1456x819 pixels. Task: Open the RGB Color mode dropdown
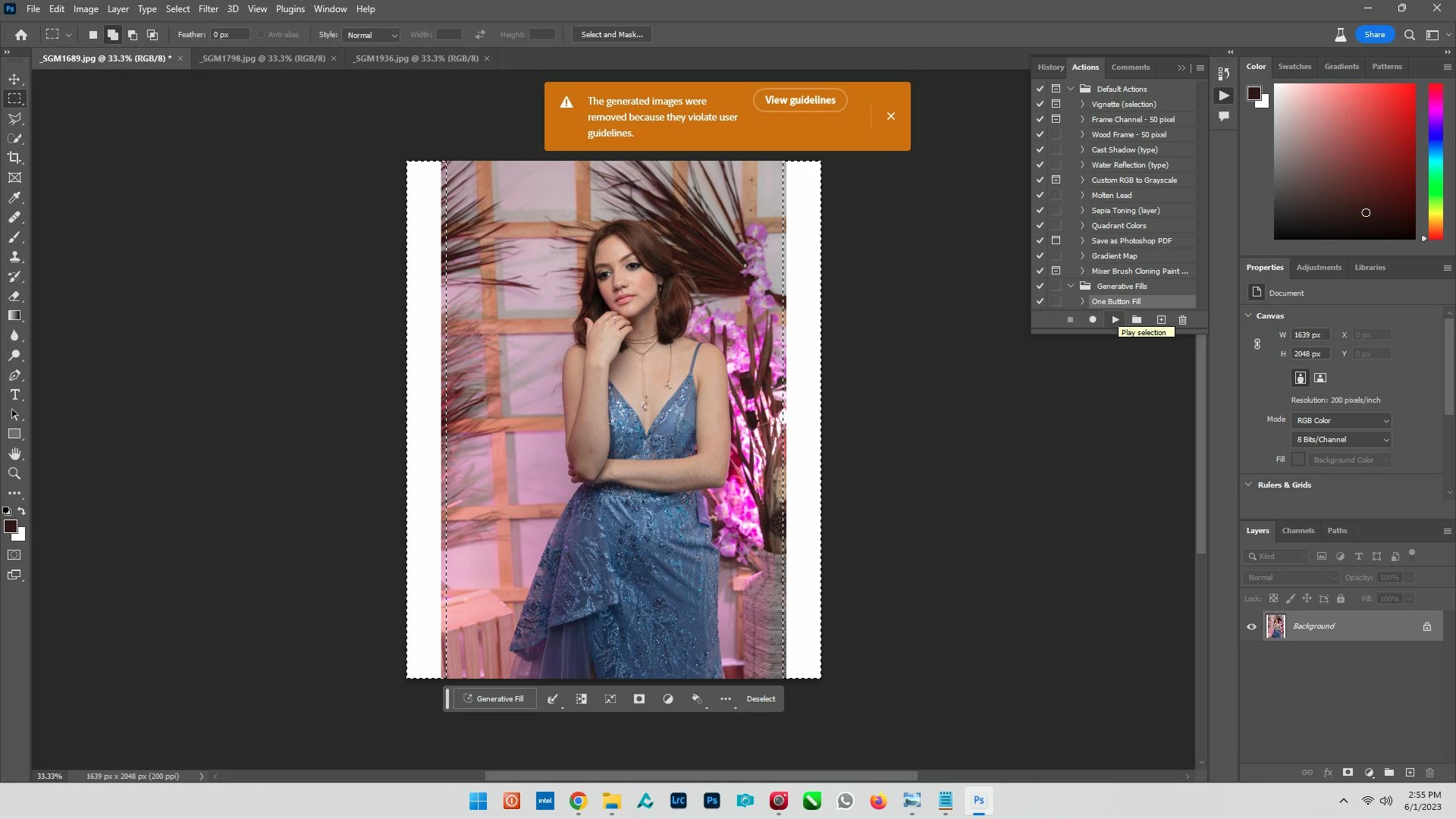(x=1341, y=420)
